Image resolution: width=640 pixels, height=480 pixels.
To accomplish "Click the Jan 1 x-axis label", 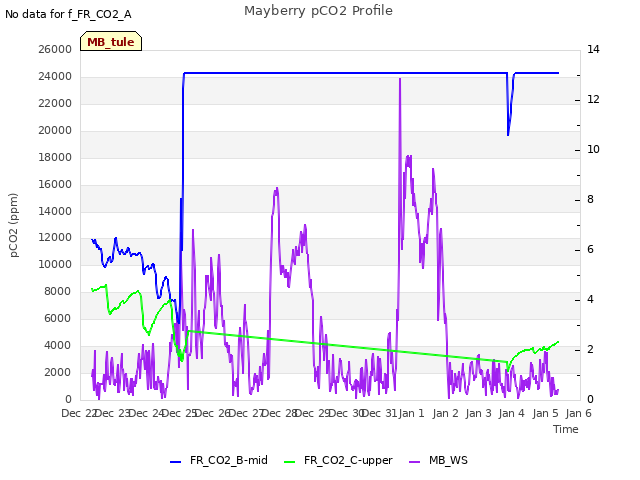I will point(411,413).
